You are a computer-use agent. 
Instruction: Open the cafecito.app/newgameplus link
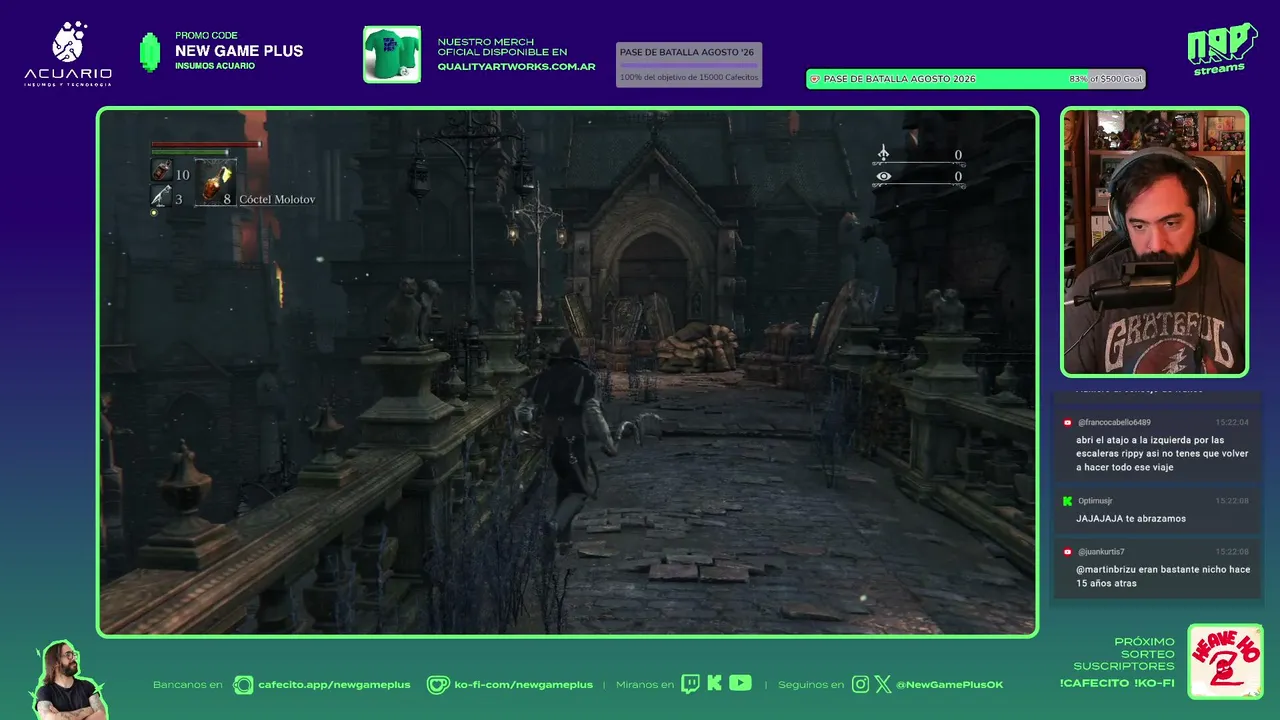(x=334, y=685)
